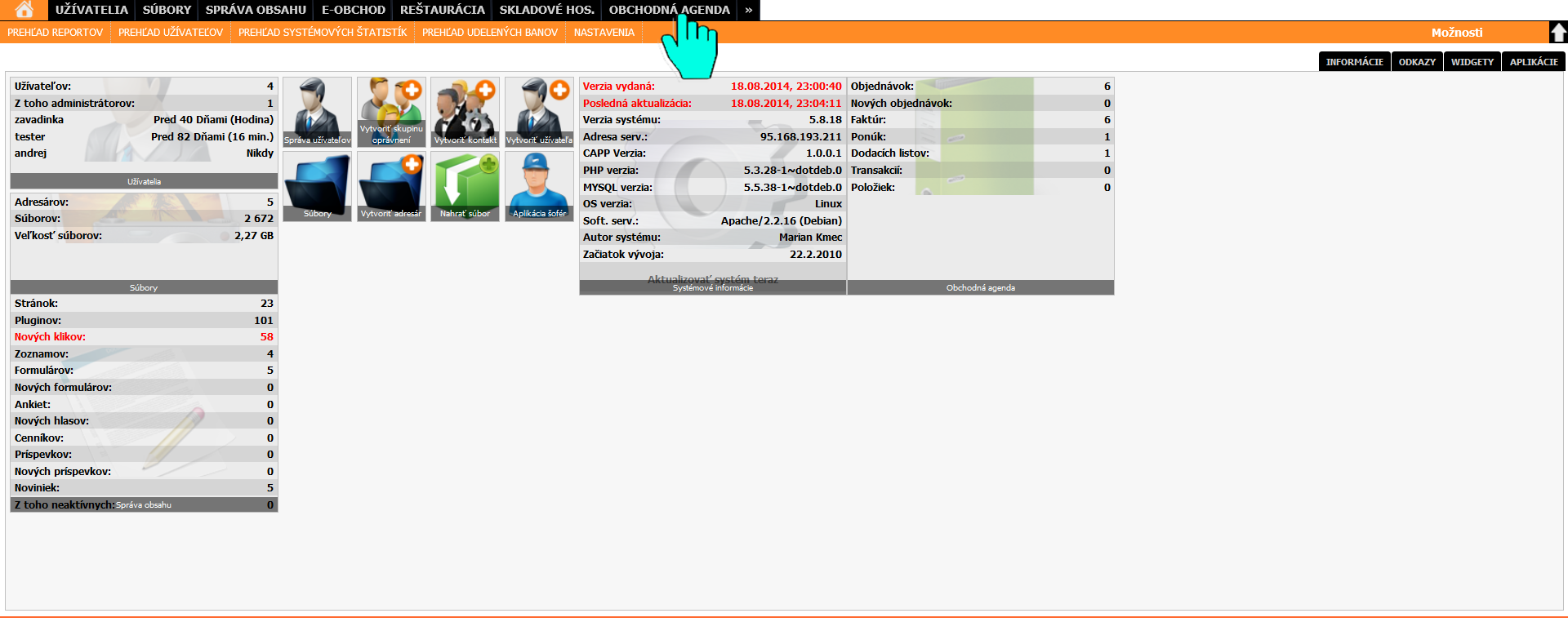
Task: Click the home icon in top bar
Action: click(x=24, y=10)
